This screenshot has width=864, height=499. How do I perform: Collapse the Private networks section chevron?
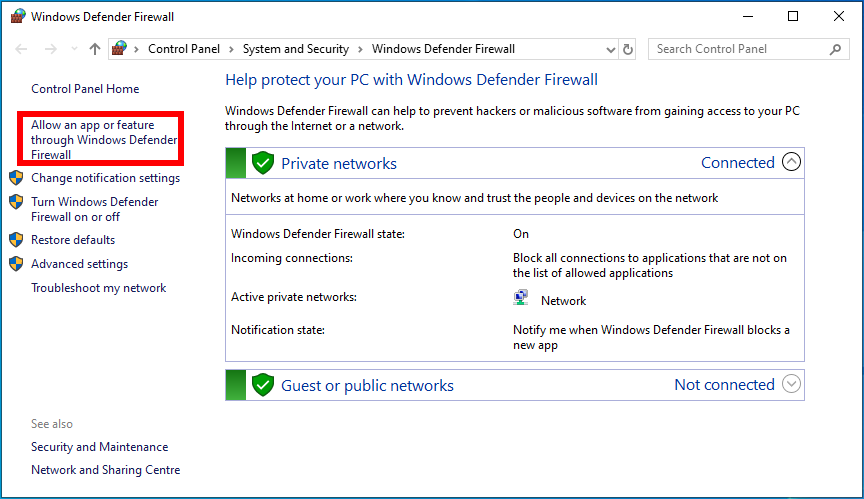point(791,162)
